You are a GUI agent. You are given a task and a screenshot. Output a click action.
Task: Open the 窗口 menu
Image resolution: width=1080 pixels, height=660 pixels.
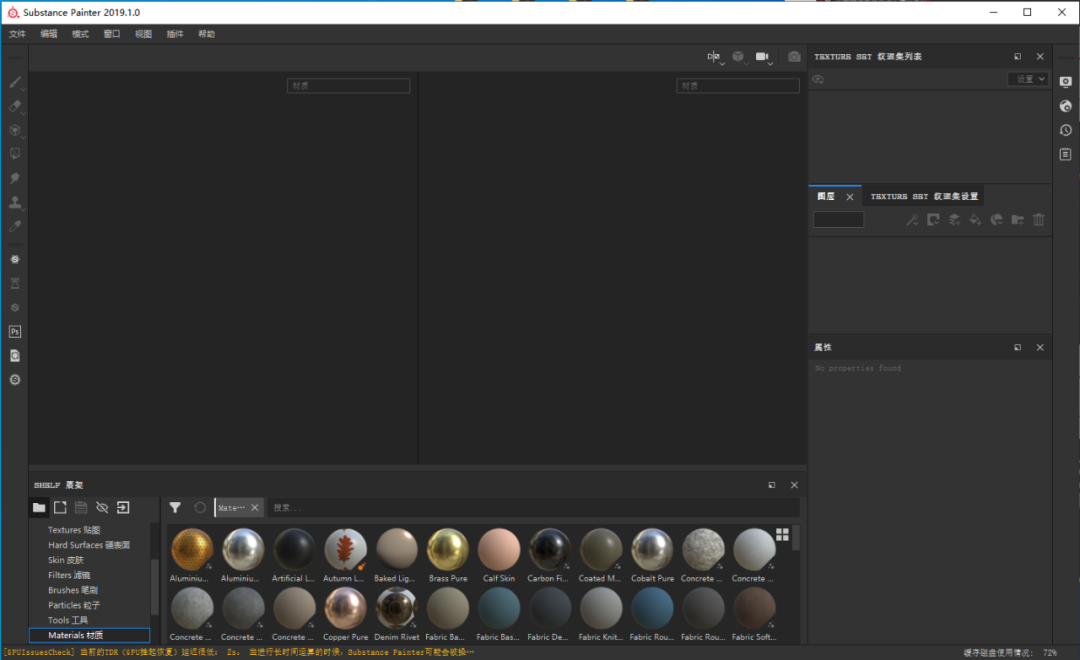click(112, 34)
